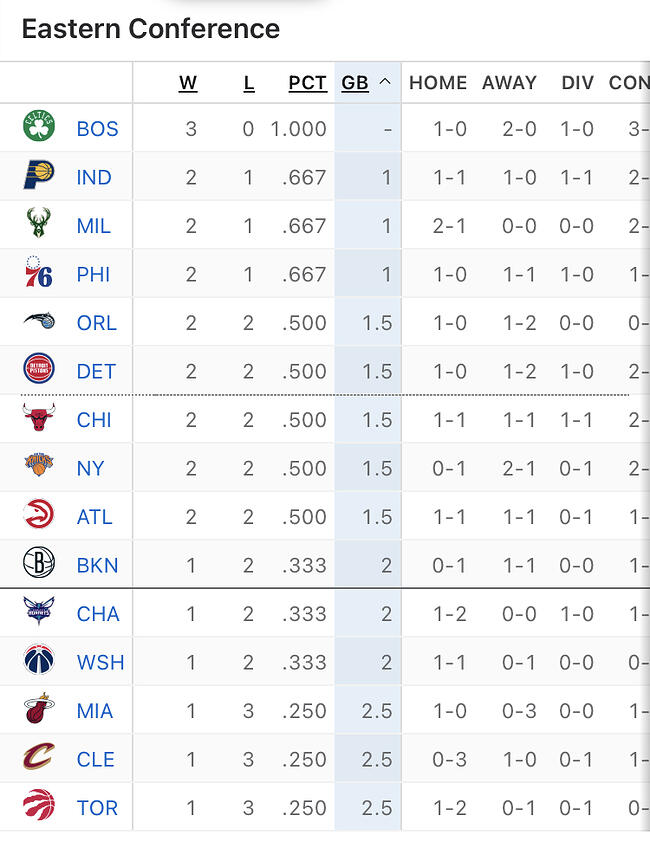Open the CHA team link
The image size is (650, 848).
[x=97, y=614]
